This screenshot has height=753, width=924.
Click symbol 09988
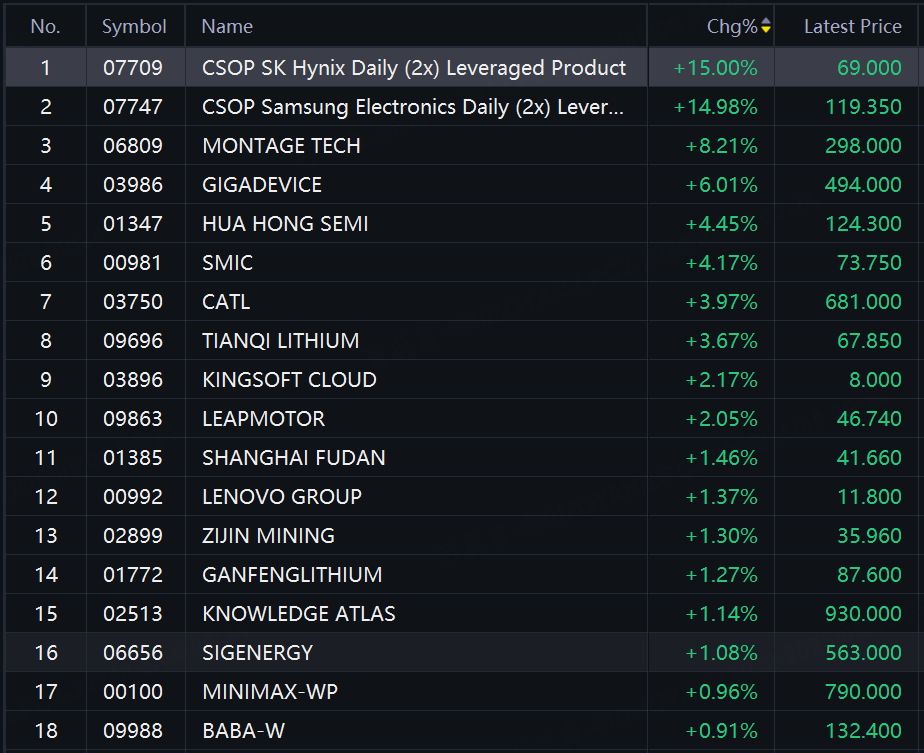click(133, 731)
